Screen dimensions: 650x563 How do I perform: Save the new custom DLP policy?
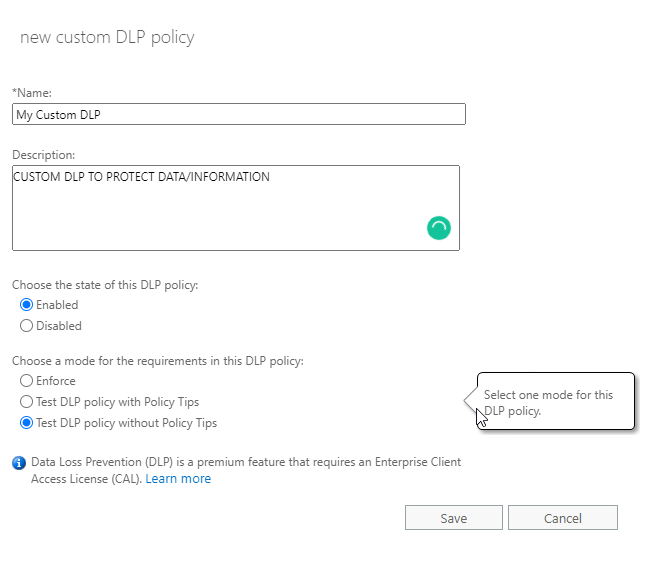pos(454,518)
